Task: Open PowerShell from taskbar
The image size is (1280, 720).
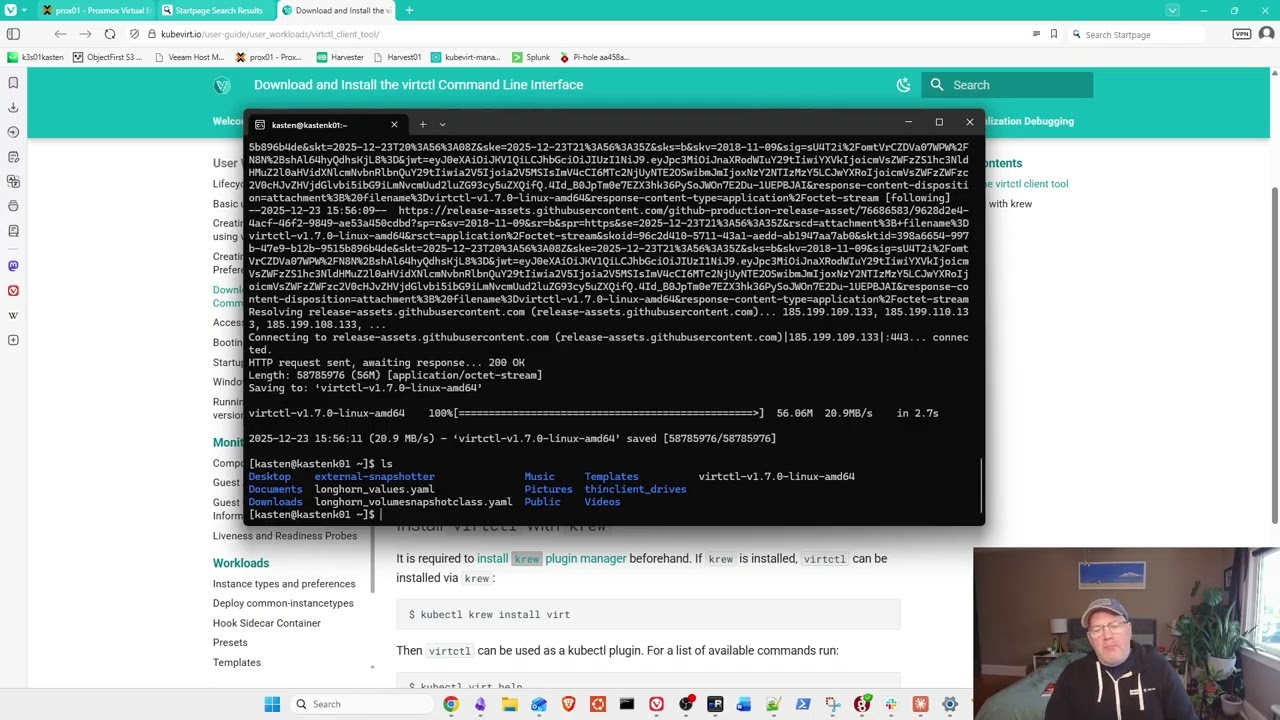Action: pos(803,704)
